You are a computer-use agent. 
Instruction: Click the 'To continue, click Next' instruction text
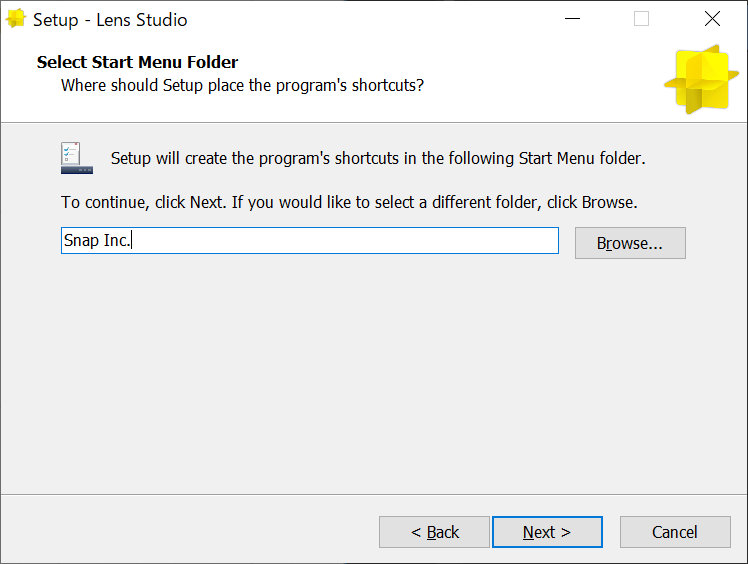tap(349, 202)
